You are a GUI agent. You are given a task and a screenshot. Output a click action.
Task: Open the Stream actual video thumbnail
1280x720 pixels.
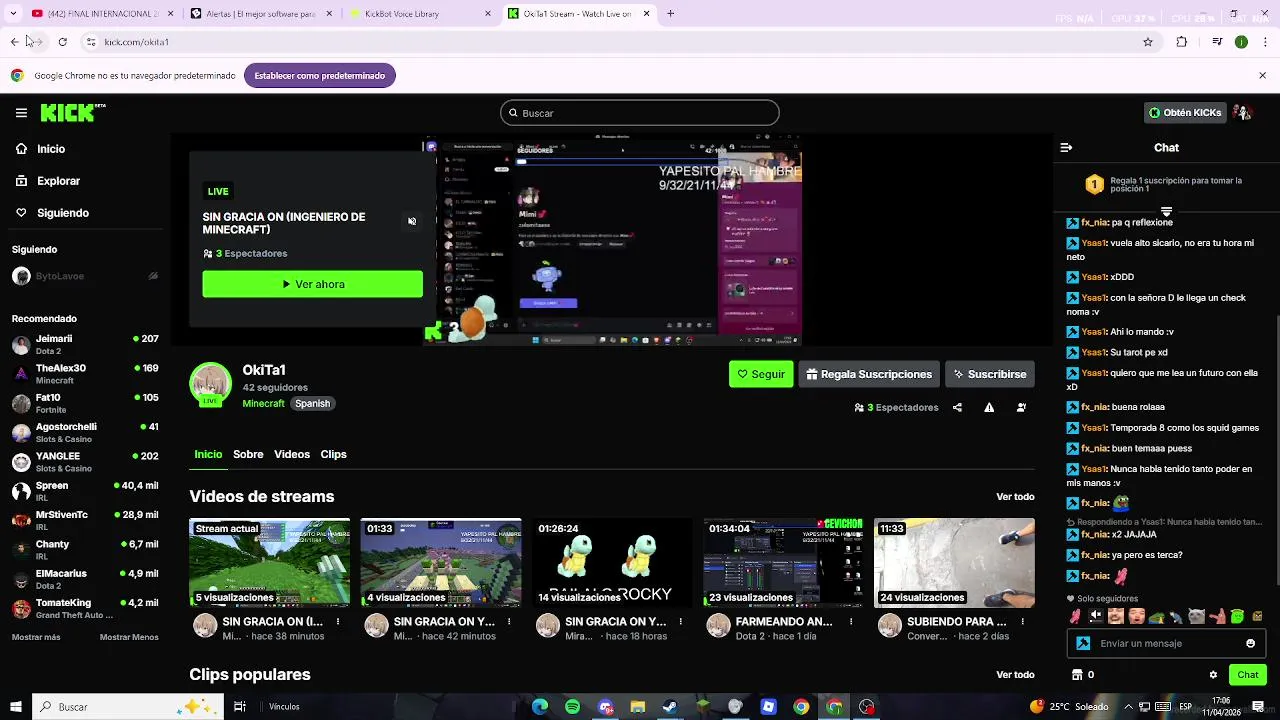tap(270, 562)
